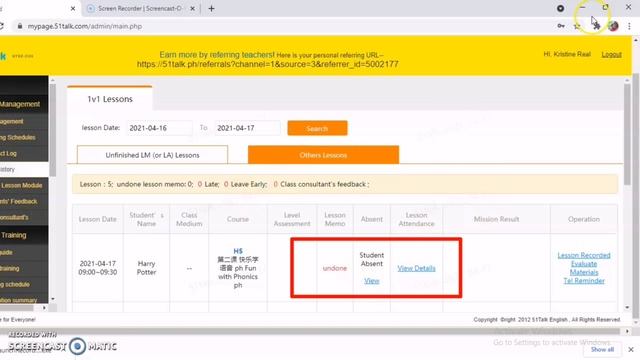Viewport: 640px width, 360px height.
Task: Open the Lesson Module sidebar item
Action: [x=22, y=185]
